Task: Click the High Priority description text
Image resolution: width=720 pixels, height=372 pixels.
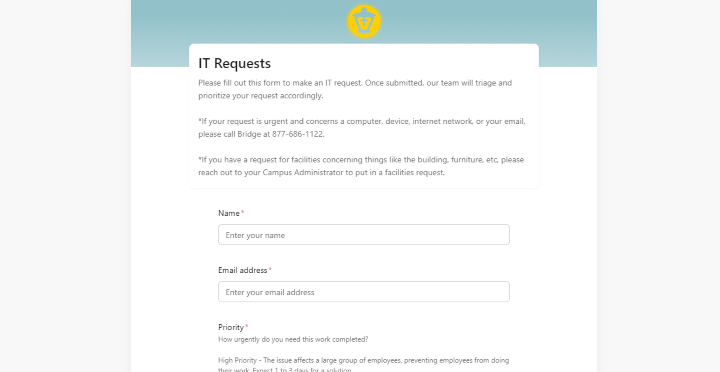Action: 363,365
